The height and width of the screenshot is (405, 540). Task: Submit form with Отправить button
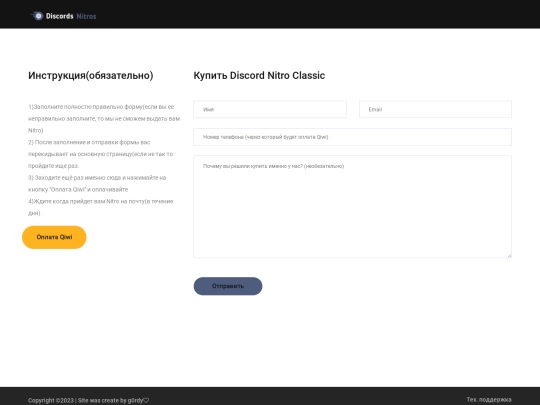pyautogui.click(x=228, y=286)
